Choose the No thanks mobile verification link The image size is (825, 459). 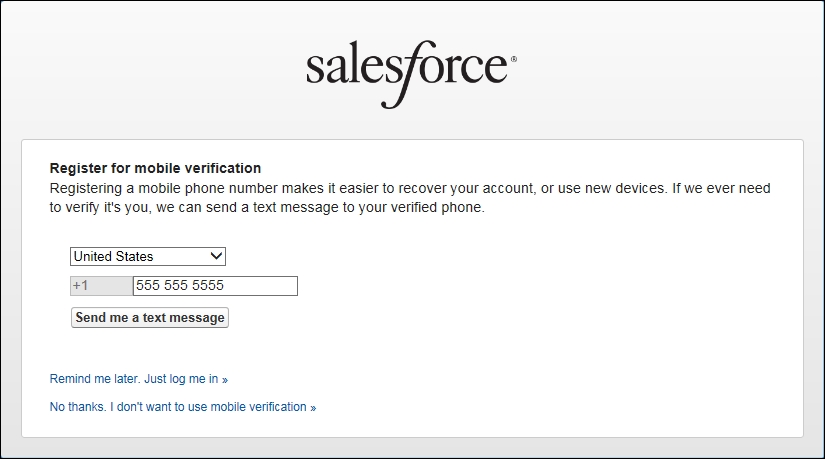[x=183, y=407]
